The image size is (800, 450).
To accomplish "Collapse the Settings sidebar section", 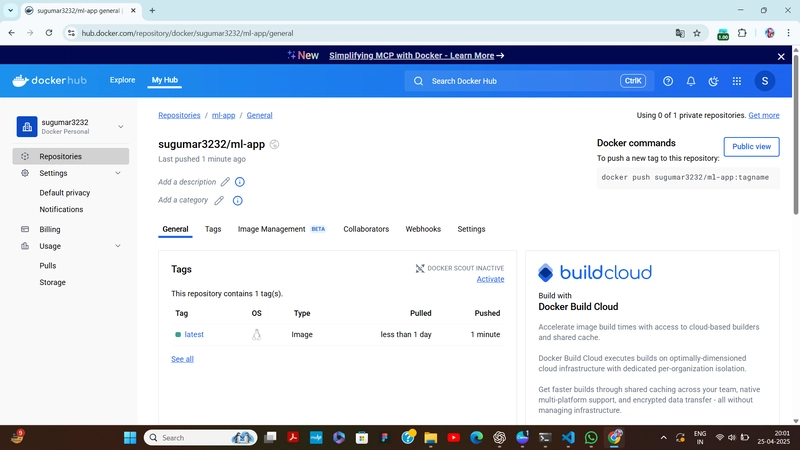I will tap(118, 173).
